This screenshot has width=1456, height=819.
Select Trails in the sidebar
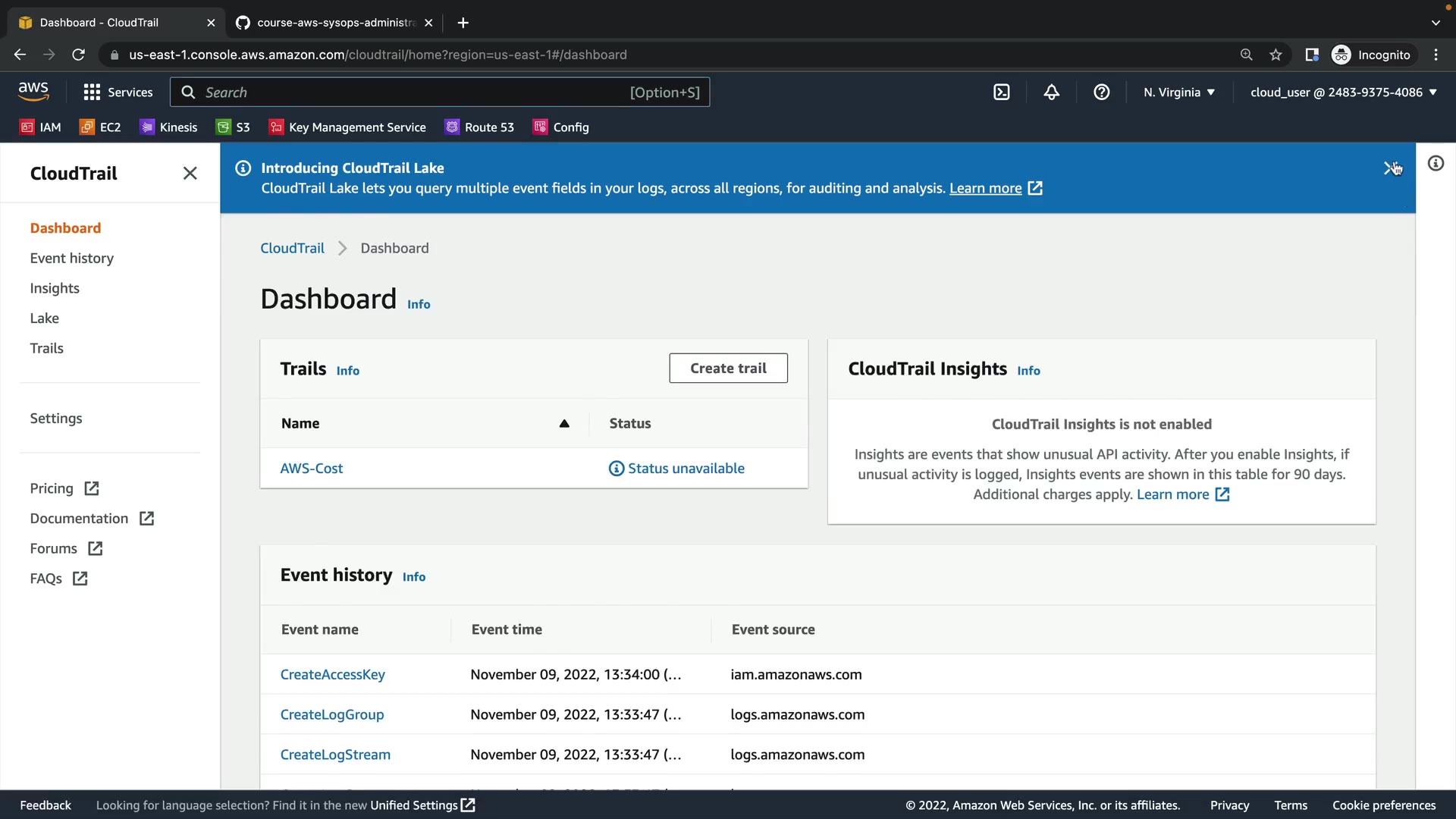click(x=46, y=349)
